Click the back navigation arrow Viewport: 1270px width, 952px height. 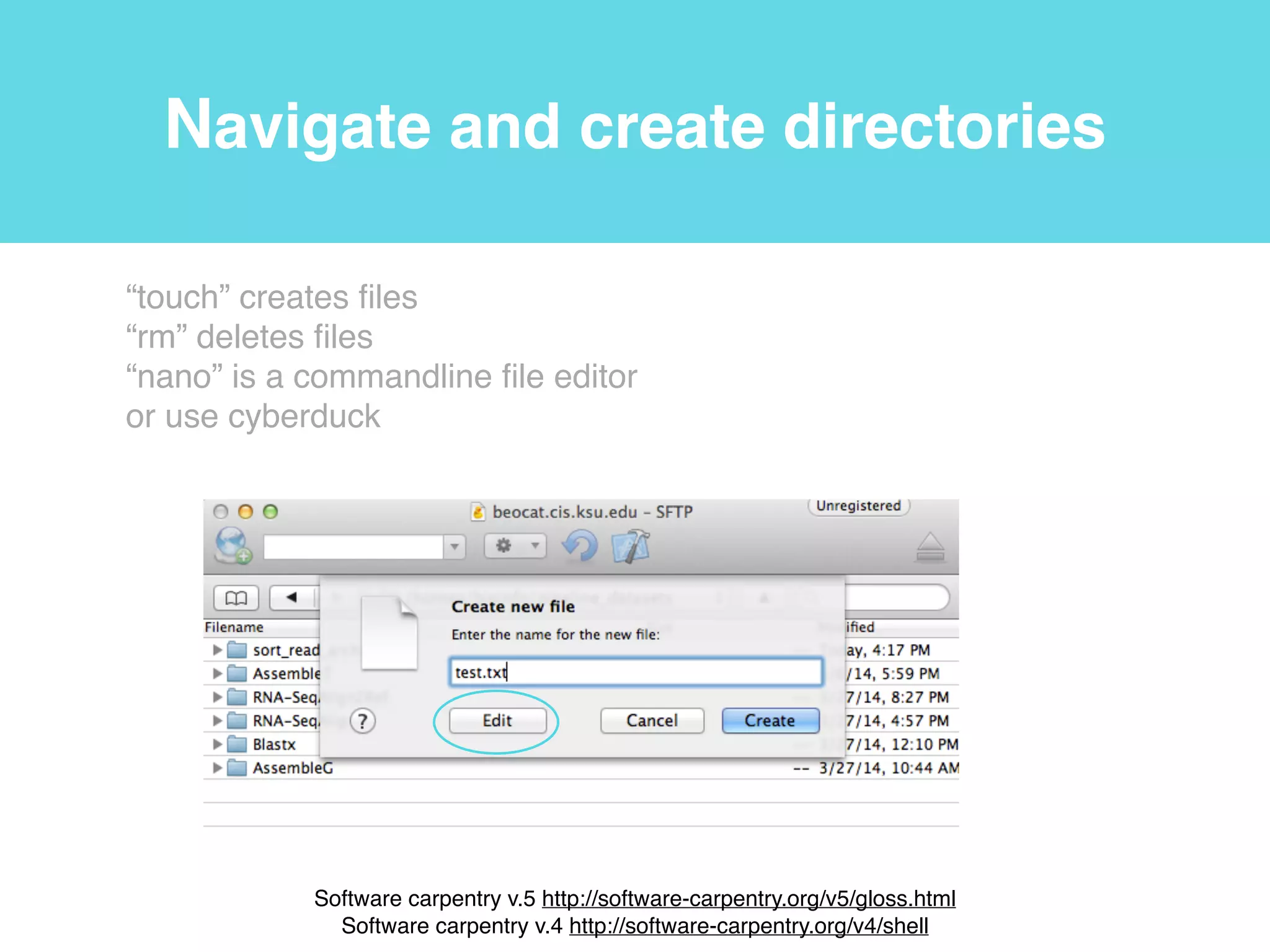click(292, 597)
